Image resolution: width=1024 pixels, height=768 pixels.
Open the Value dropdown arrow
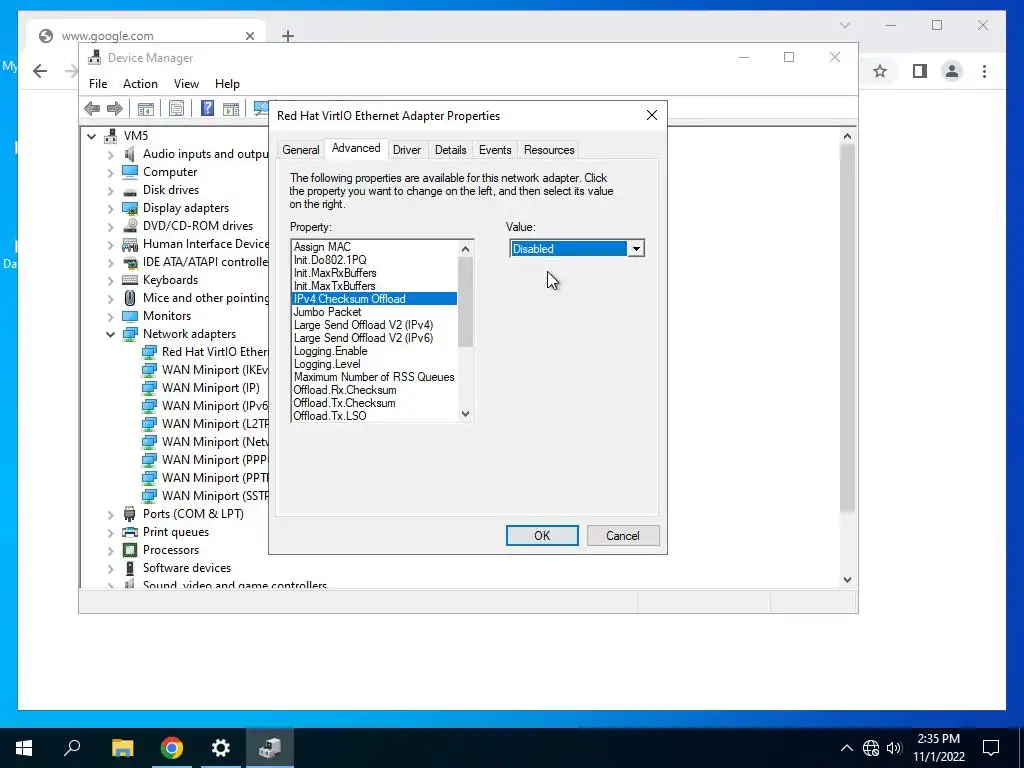635,249
